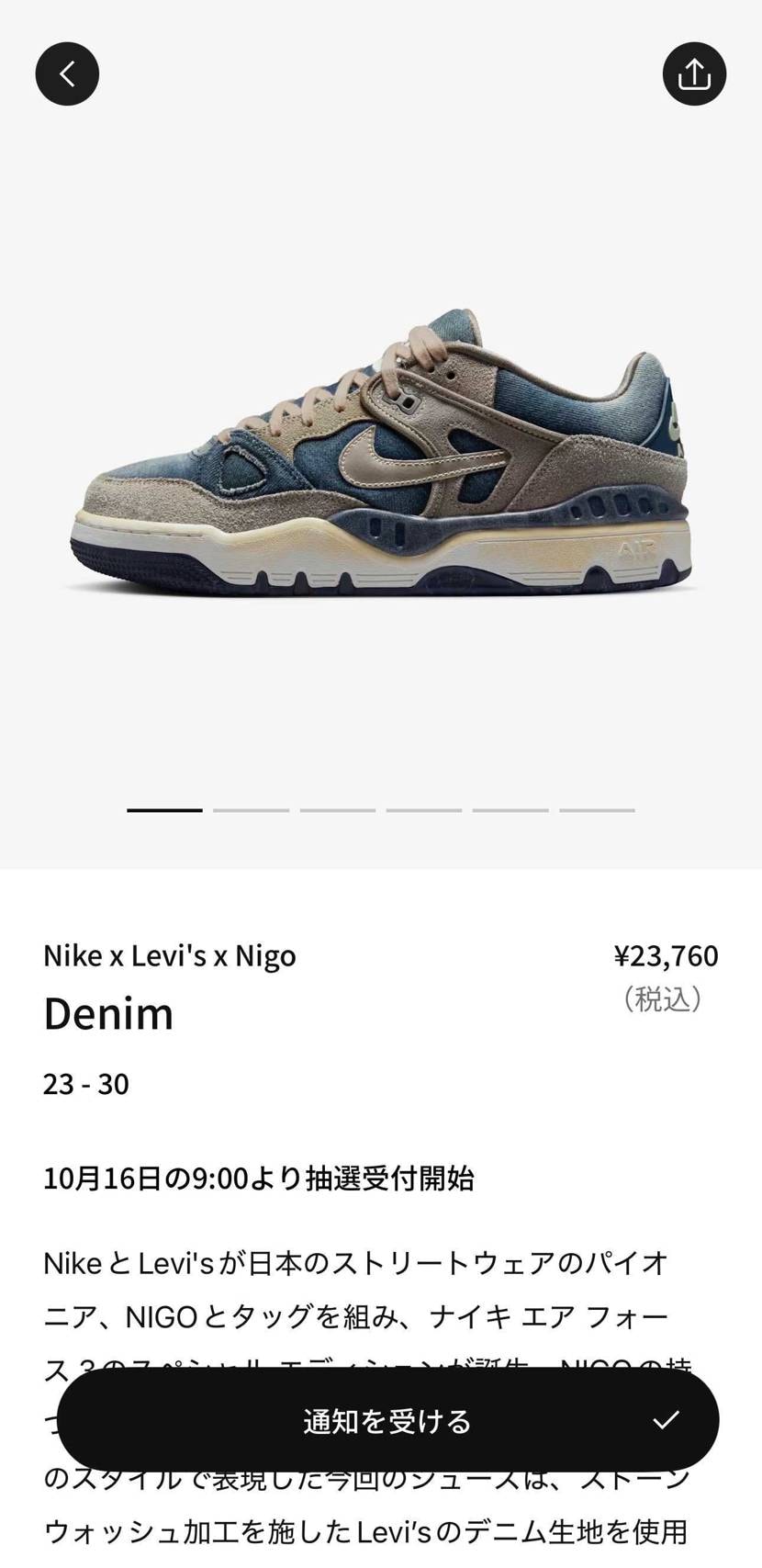
Task: Tap the 10月16日 draw start notice
Action: [259, 1179]
